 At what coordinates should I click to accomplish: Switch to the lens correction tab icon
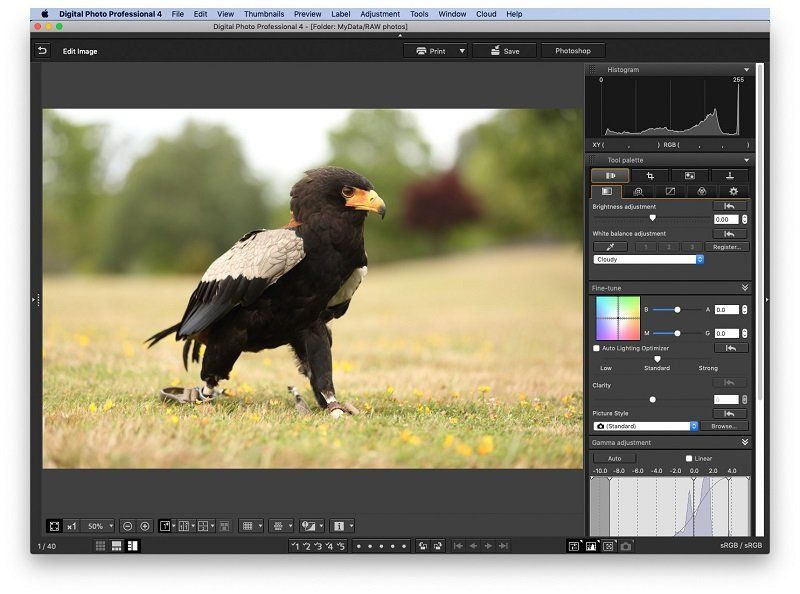[x=704, y=190]
